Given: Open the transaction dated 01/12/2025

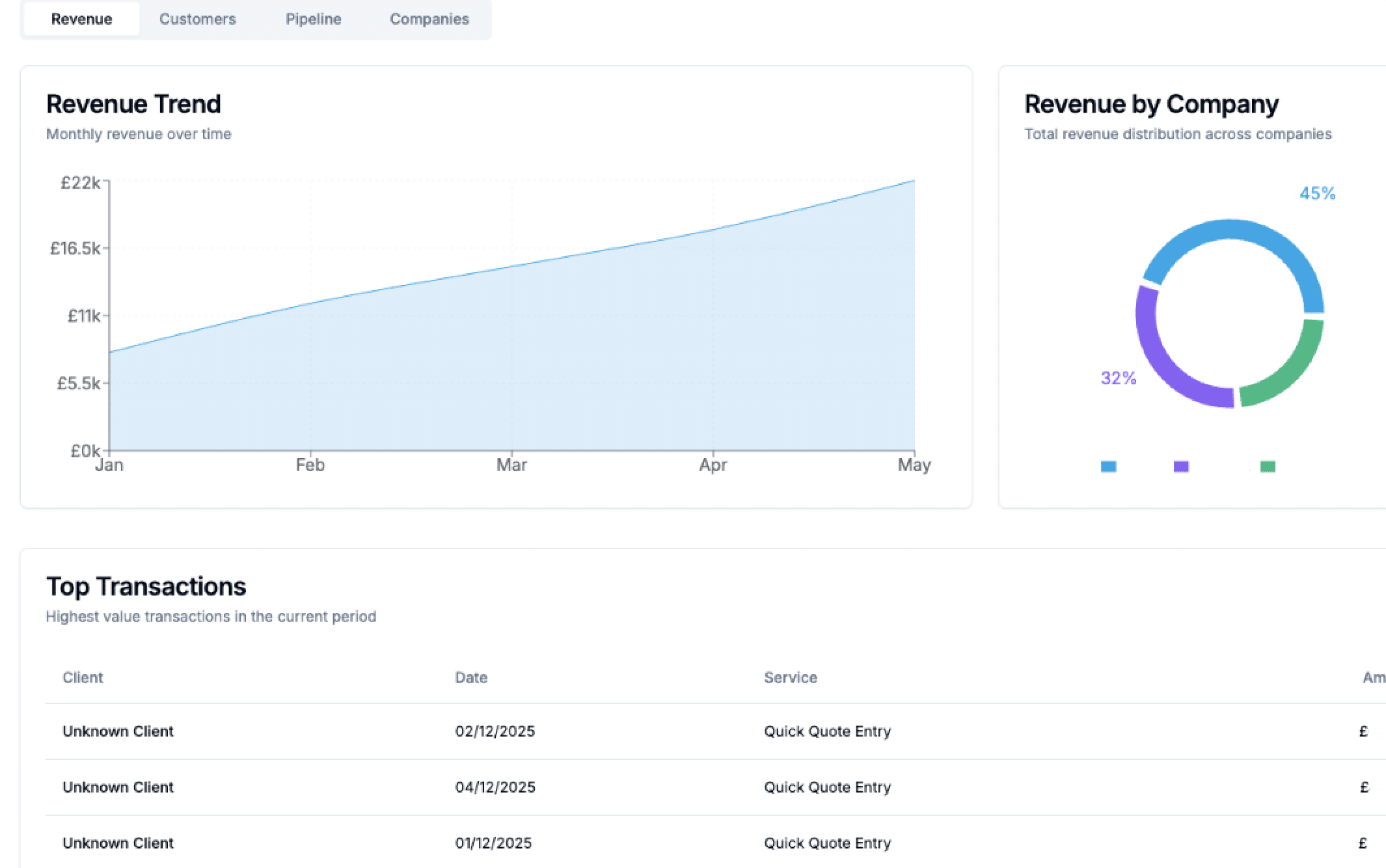Looking at the screenshot, I should (716, 843).
